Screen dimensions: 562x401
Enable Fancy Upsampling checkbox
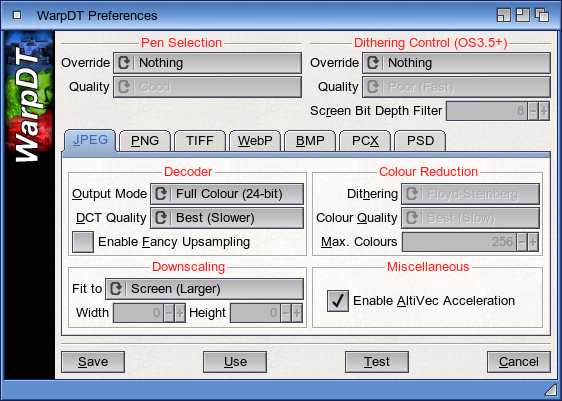pyautogui.click(x=83, y=242)
